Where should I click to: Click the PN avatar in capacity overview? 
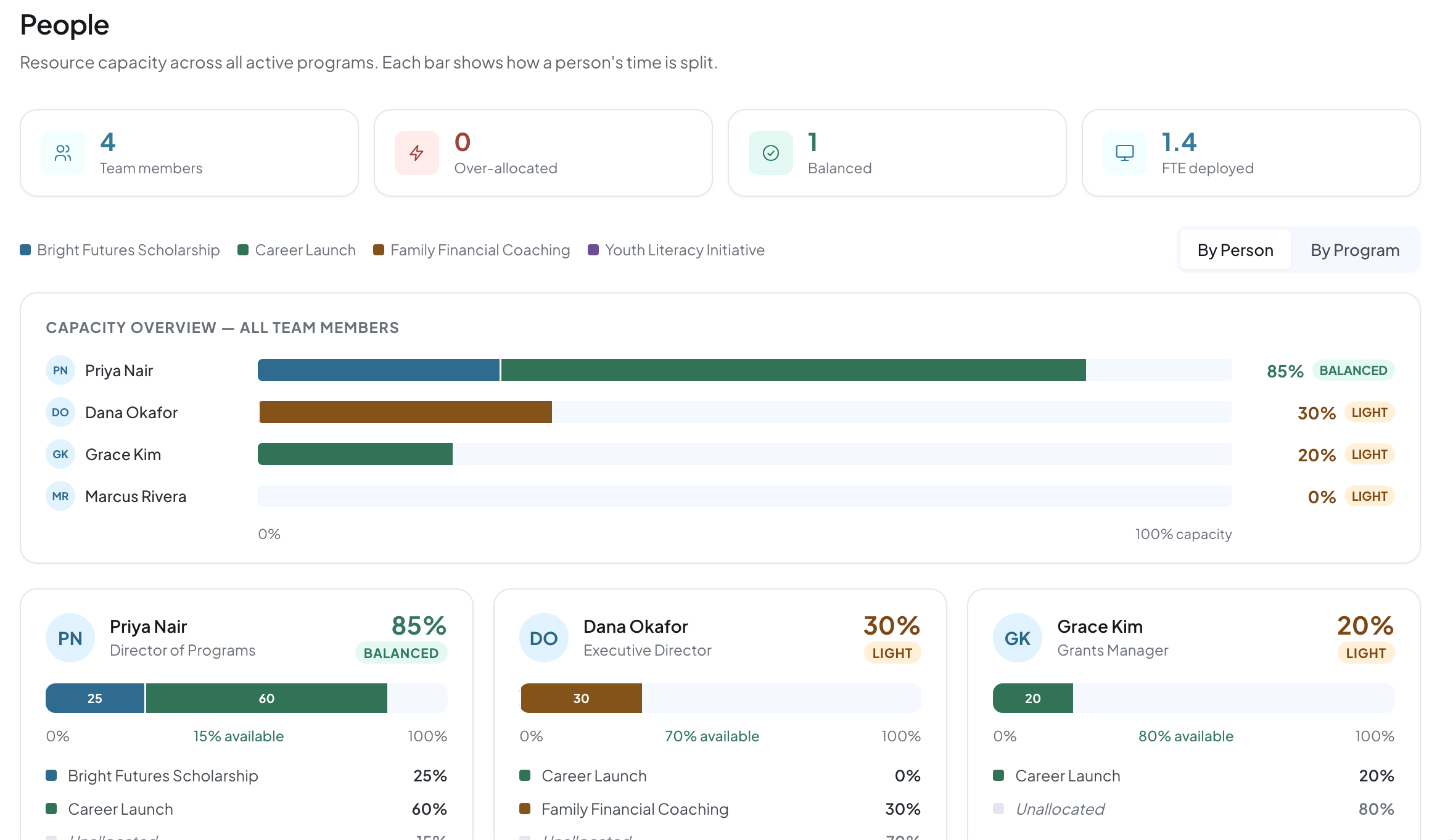60,370
